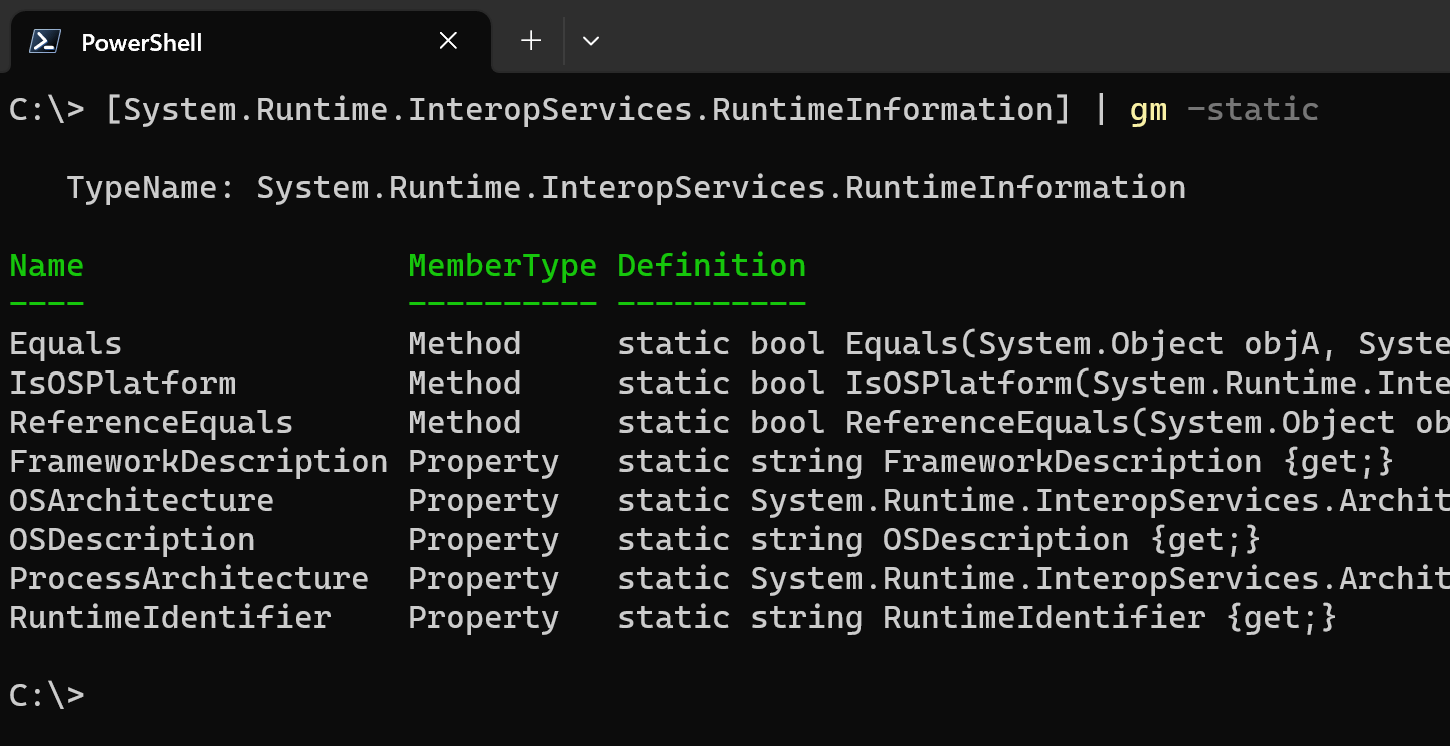Open a new terminal tab with the plus button
This screenshot has width=1450, height=746.
[529, 40]
